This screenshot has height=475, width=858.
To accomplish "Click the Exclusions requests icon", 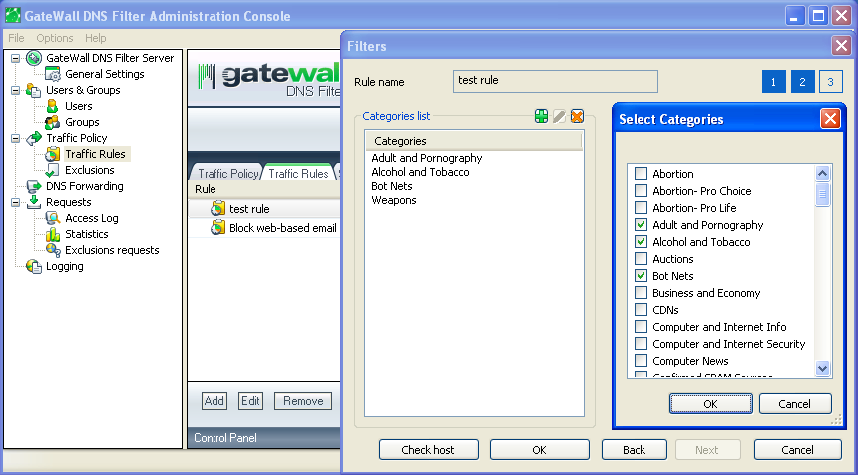I will click(53, 250).
